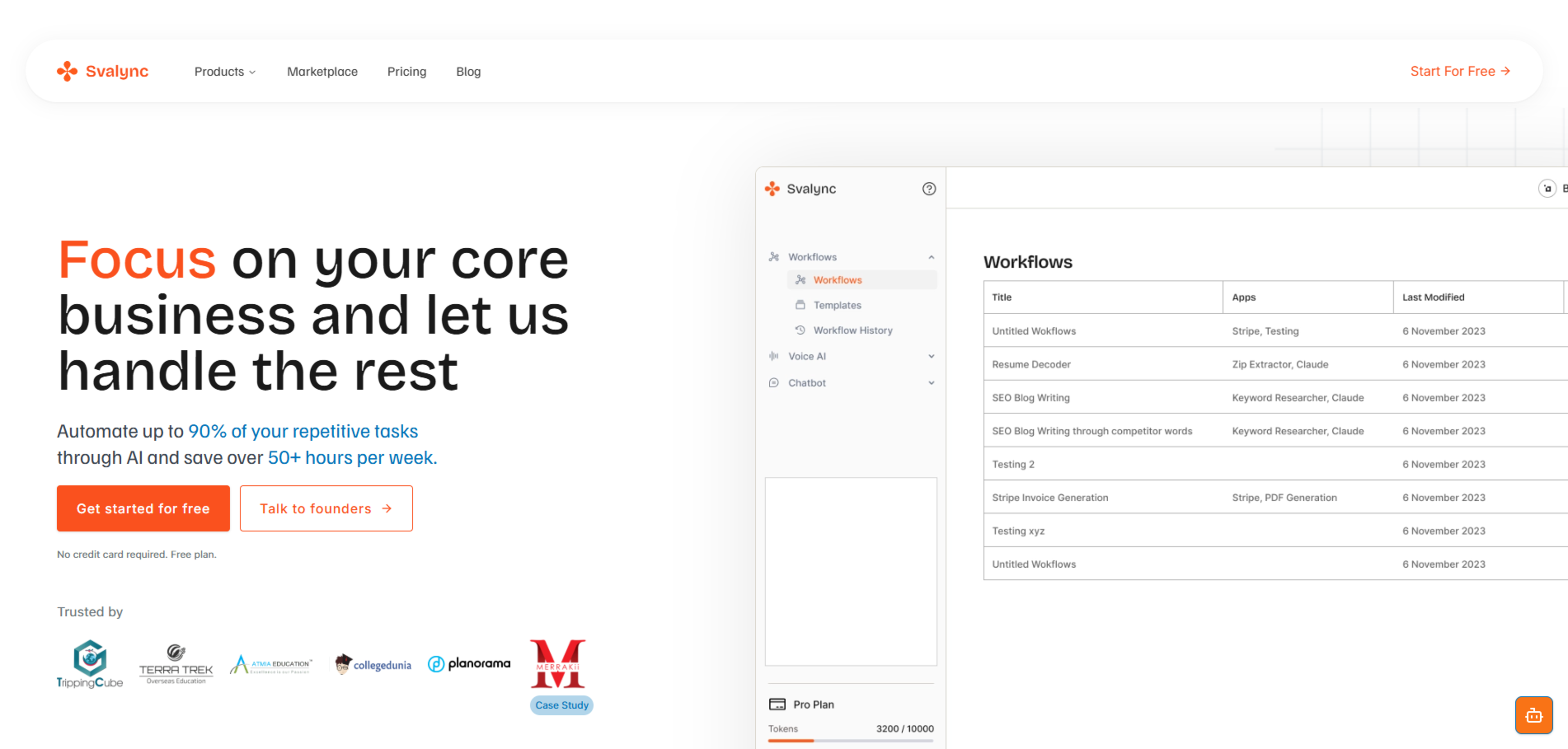
Task: Open the Case Study badge link
Action: click(561, 705)
